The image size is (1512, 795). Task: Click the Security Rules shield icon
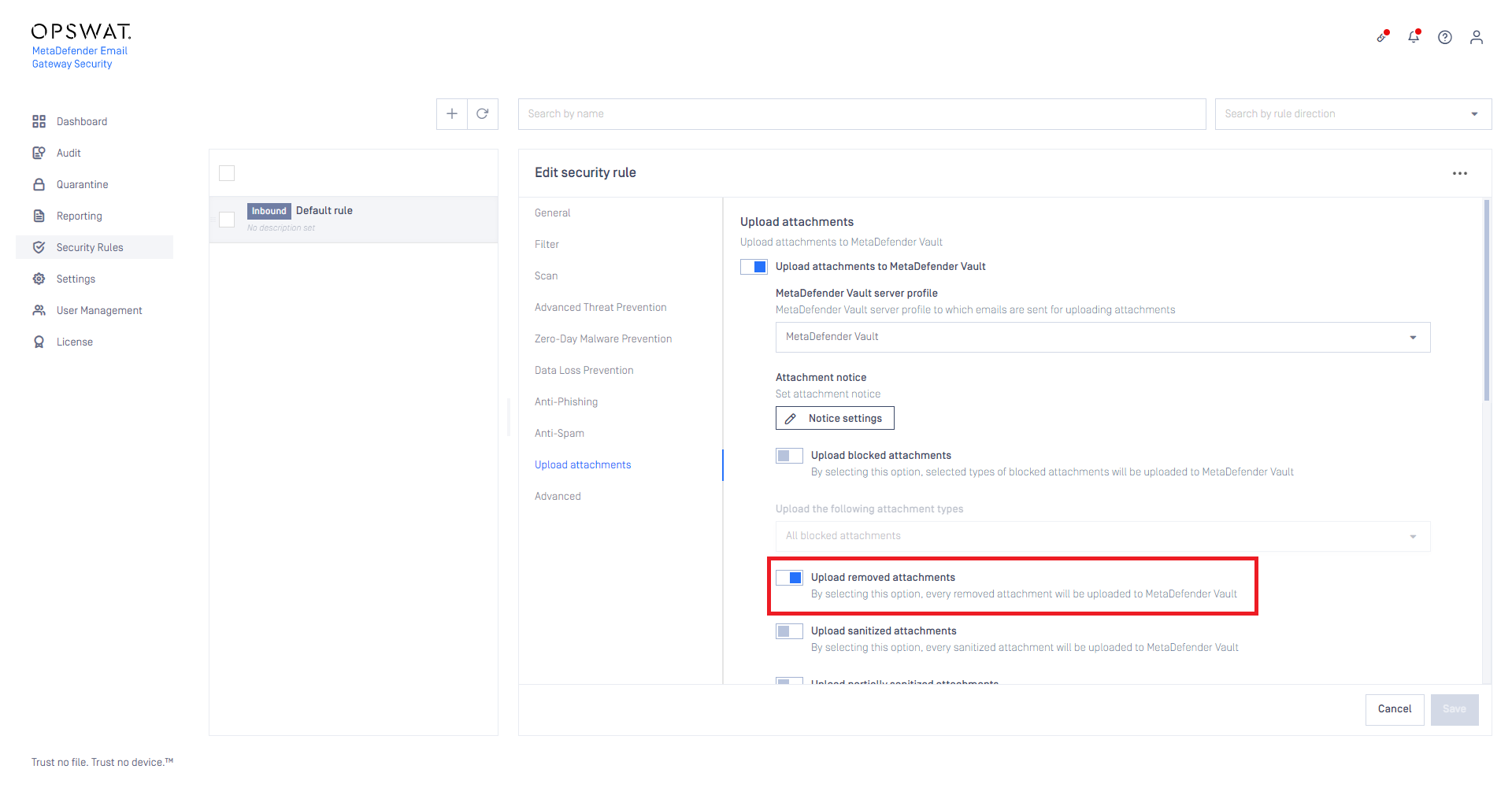point(39,247)
